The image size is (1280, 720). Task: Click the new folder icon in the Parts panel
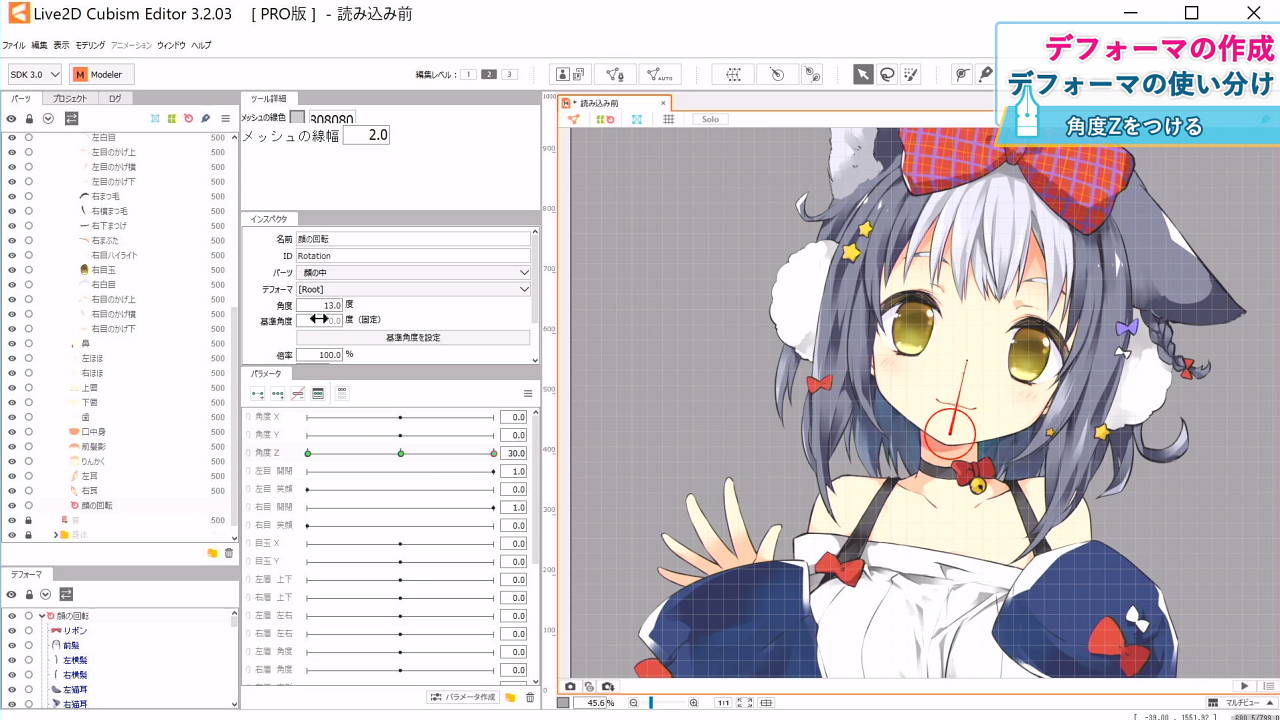[212, 553]
